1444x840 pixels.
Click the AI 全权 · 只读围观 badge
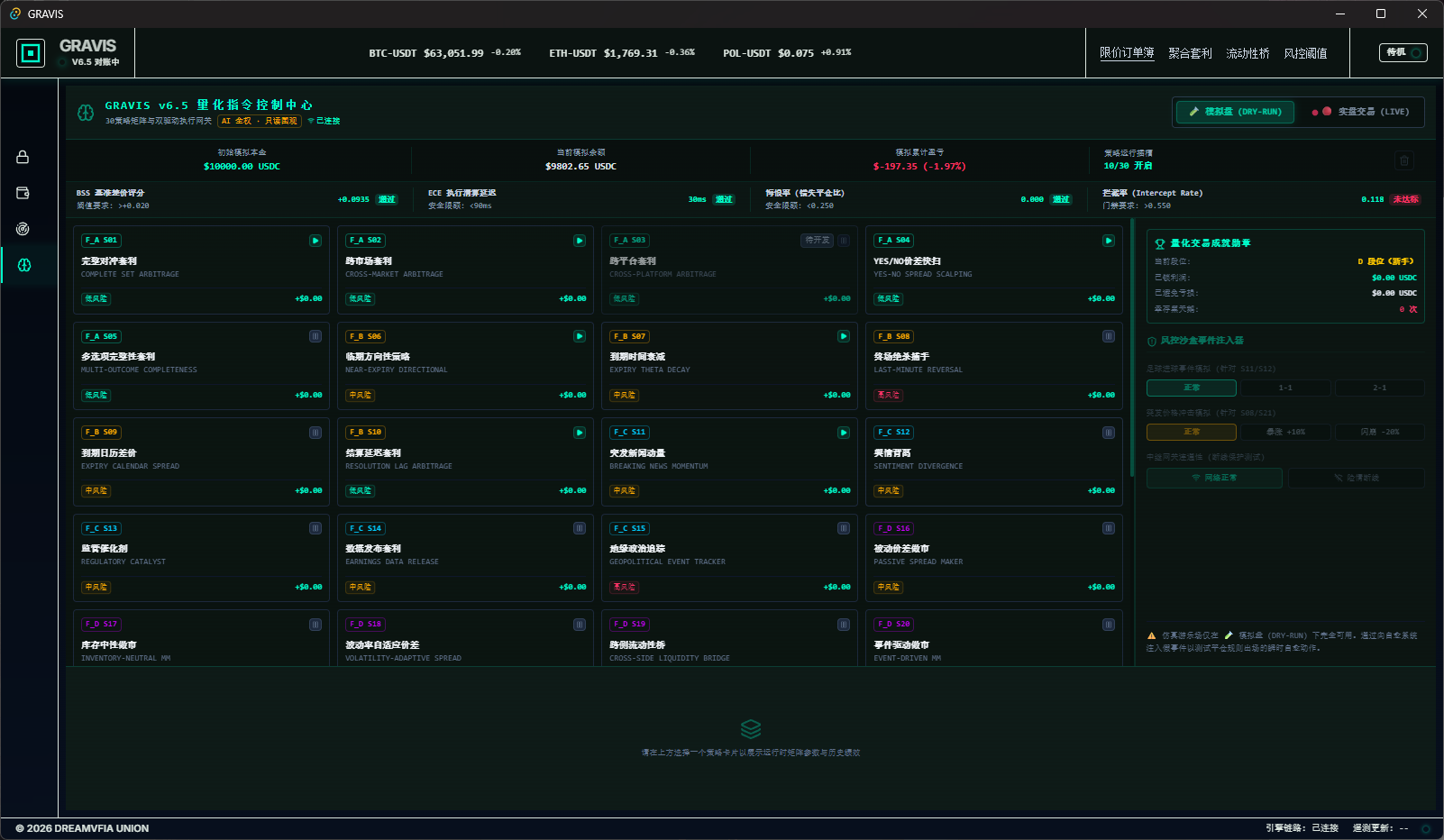tap(259, 121)
